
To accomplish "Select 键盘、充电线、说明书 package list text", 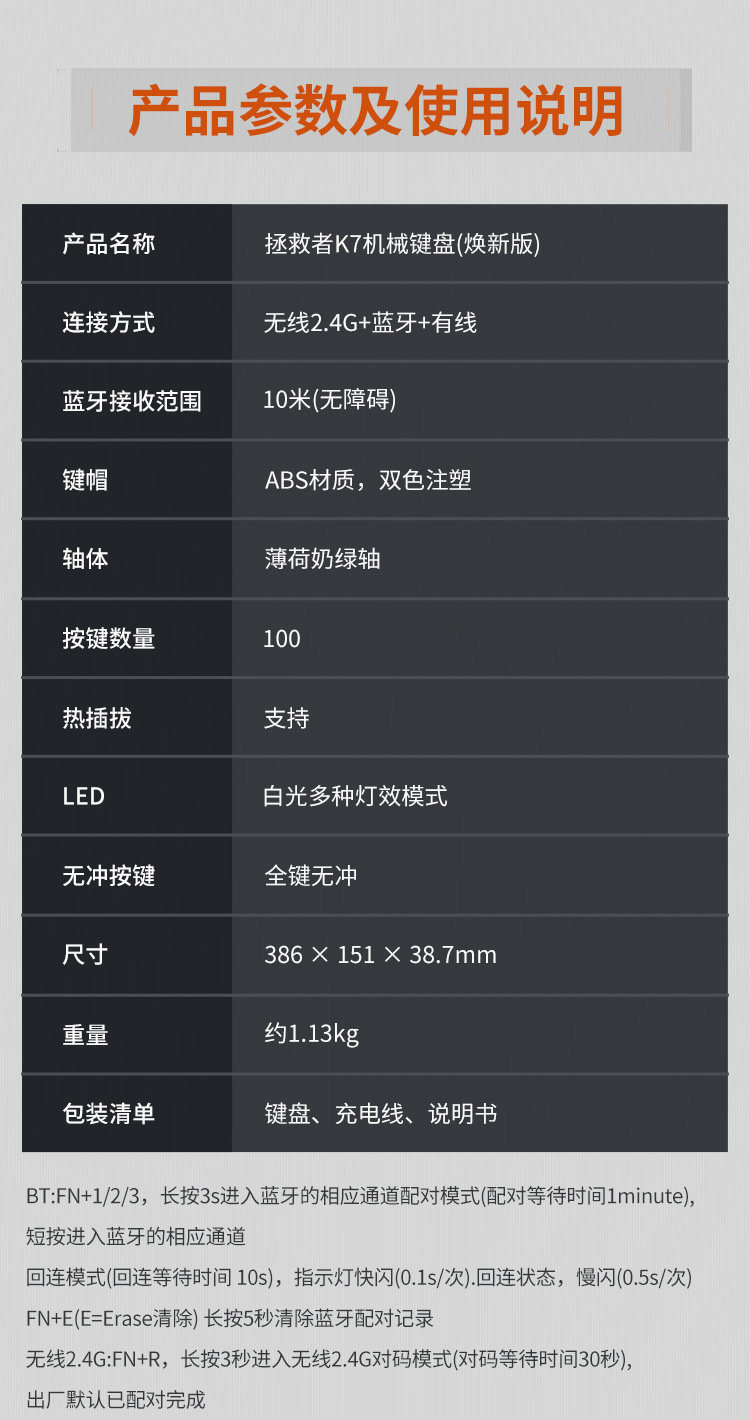I will point(380,1113).
